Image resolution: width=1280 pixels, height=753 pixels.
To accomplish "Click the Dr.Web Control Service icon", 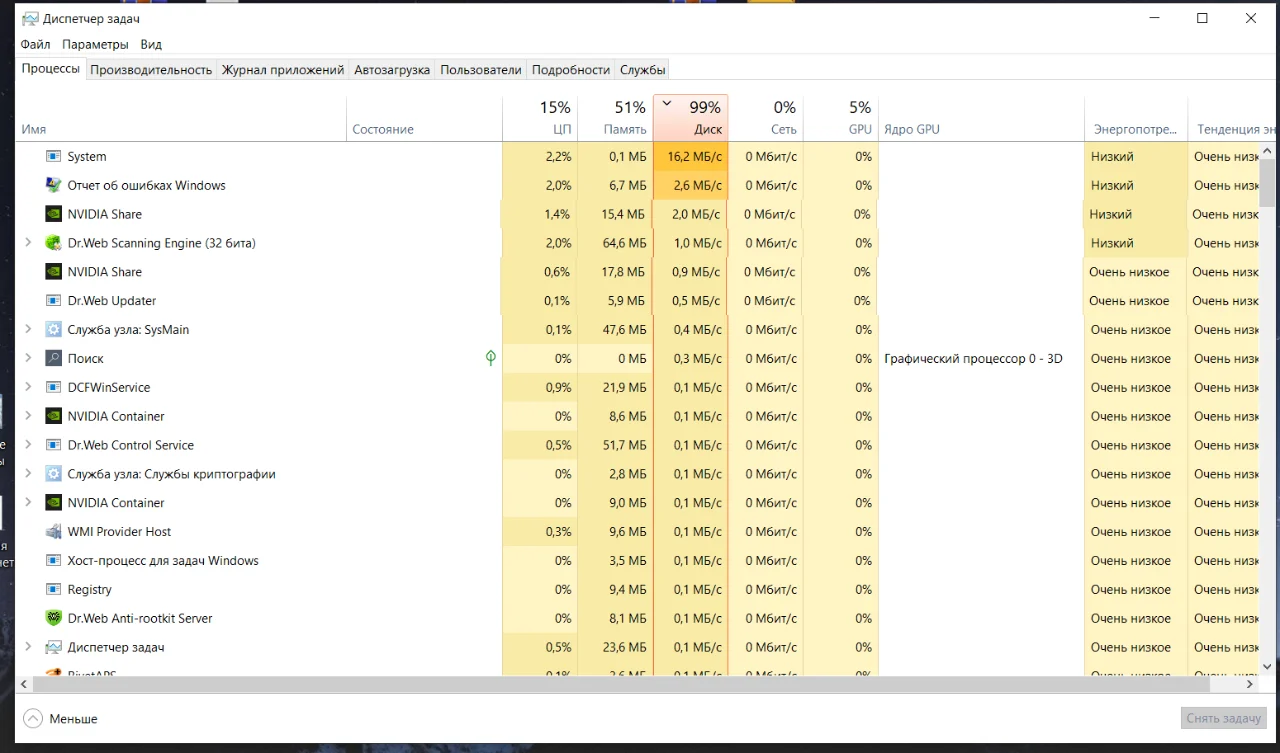I will pos(54,446).
